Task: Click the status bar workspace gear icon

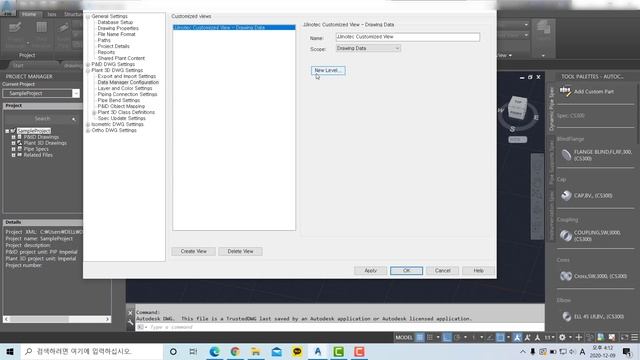Action: coord(562,337)
